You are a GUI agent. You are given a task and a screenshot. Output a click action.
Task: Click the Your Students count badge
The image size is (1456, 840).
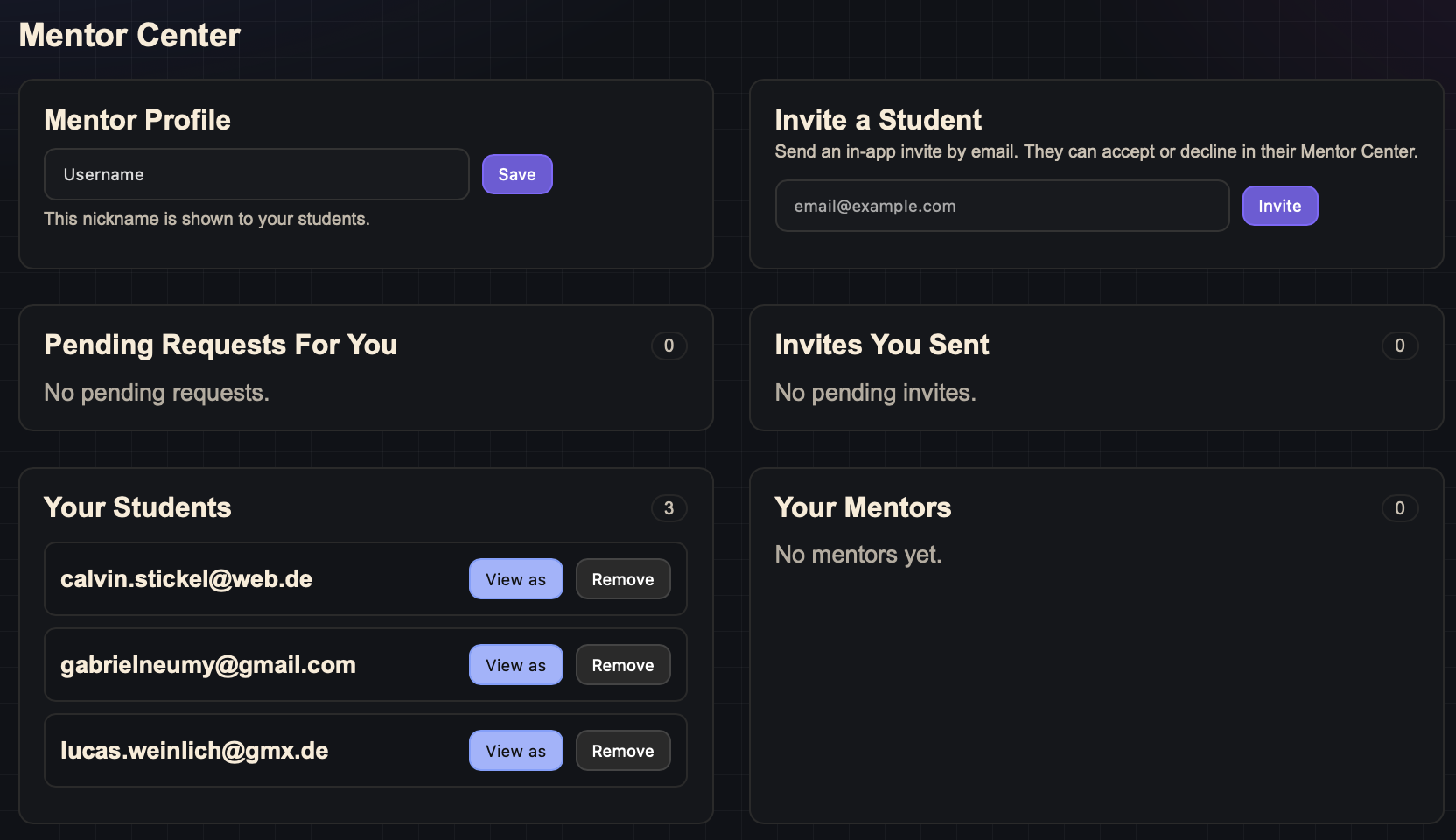[668, 508]
